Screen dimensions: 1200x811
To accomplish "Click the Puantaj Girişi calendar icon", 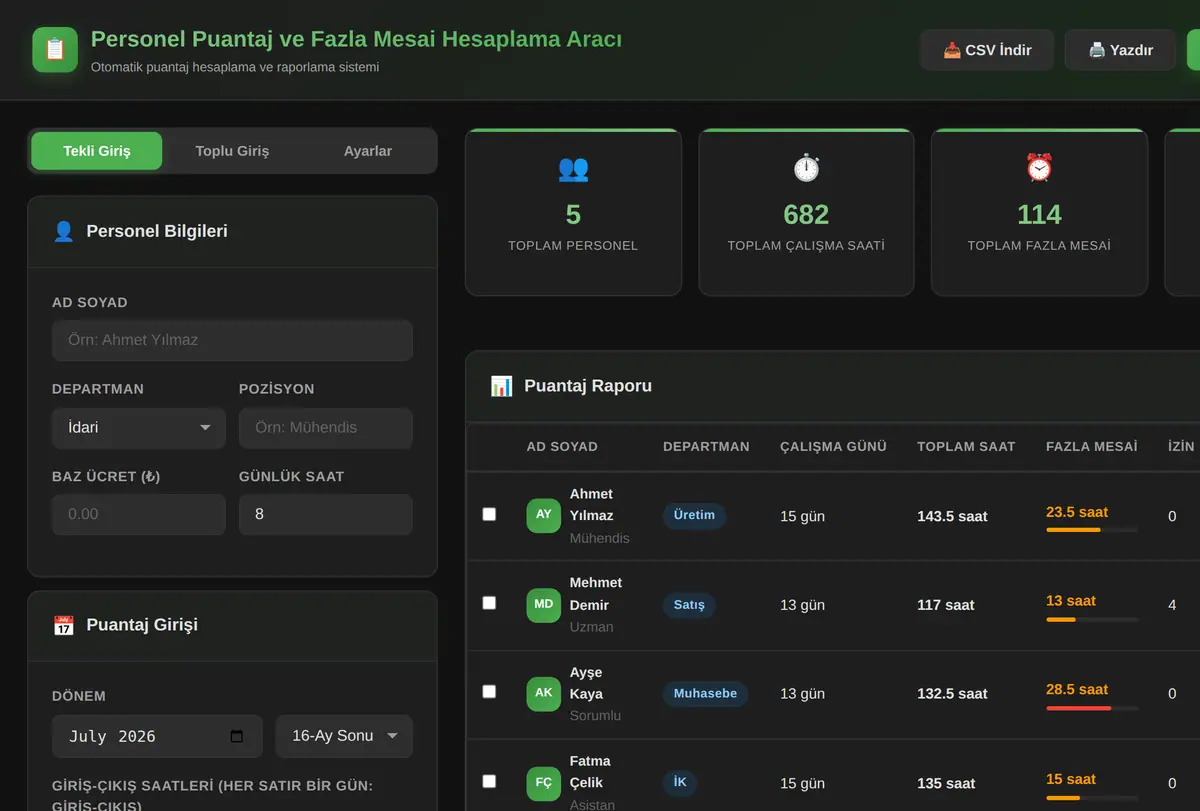I will coord(63,625).
